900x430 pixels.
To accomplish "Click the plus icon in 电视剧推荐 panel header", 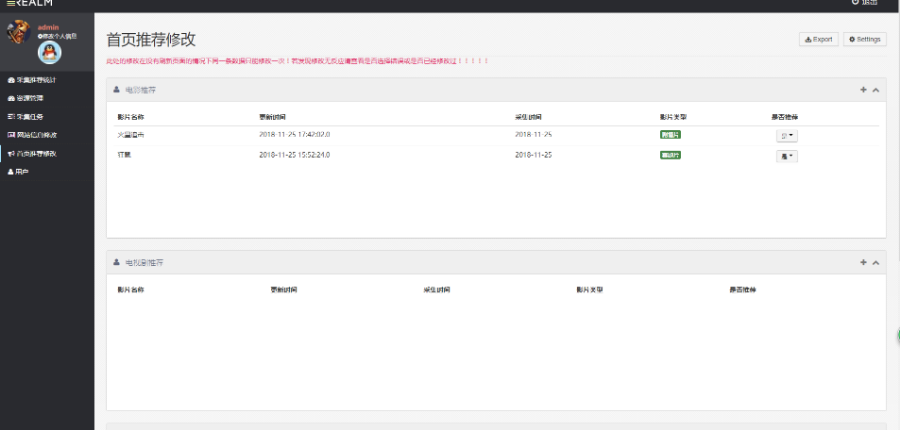I will [863, 262].
